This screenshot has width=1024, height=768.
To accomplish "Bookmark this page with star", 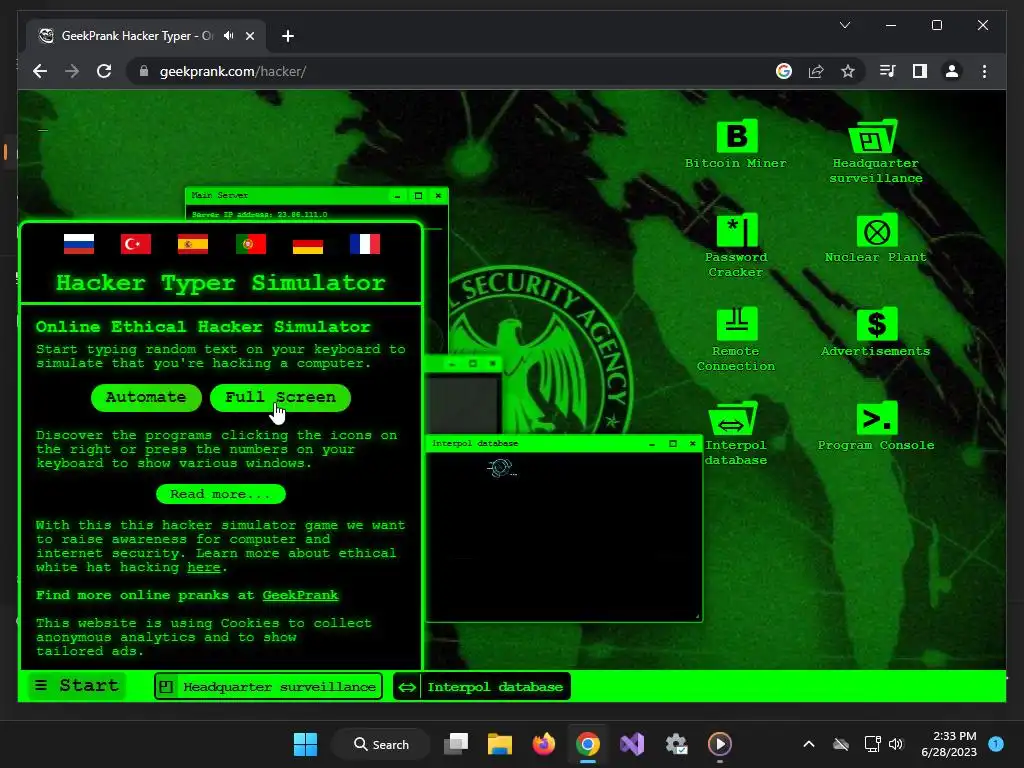I will (x=848, y=71).
